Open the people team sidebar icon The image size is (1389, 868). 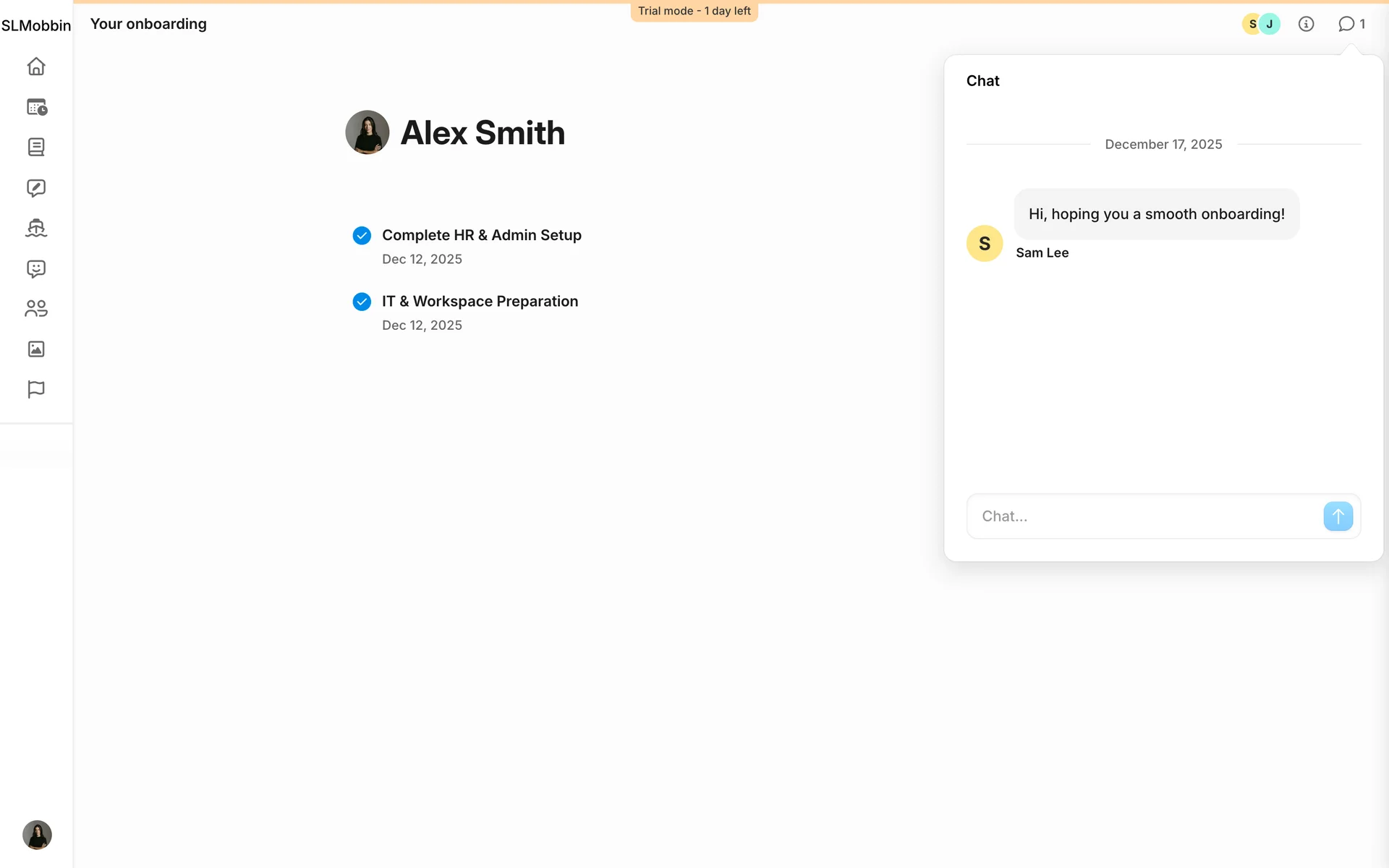(36, 309)
